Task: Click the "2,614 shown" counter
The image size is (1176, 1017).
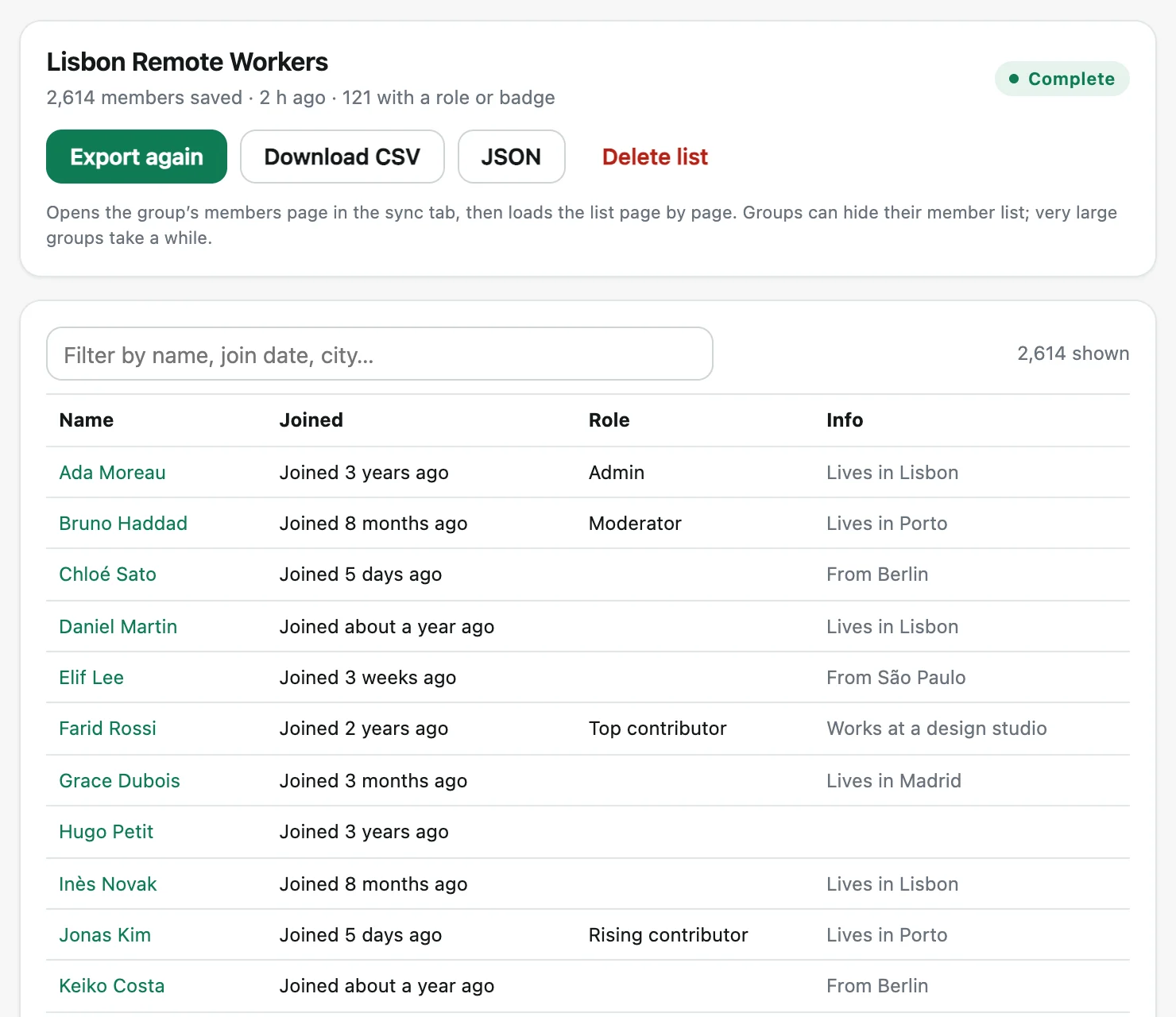Action: pyautogui.click(x=1073, y=354)
